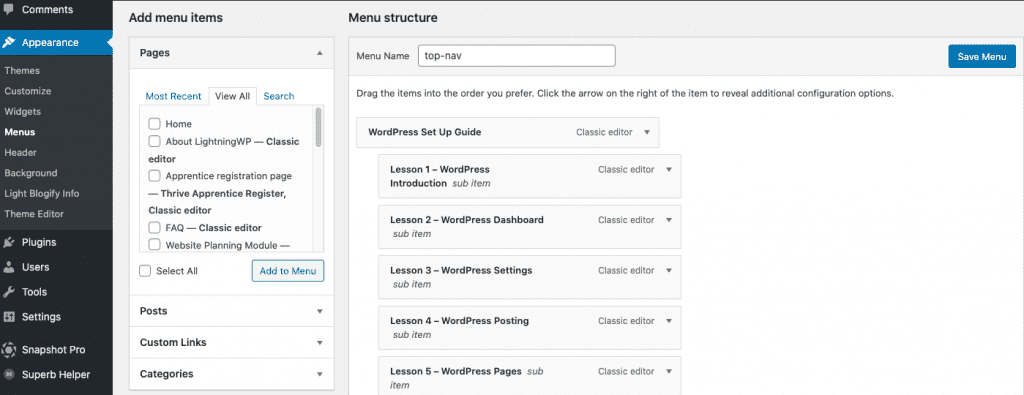The height and width of the screenshot is (395, 1024).
Task: Click the Tools wrench icon
Action: click(8, 292)
